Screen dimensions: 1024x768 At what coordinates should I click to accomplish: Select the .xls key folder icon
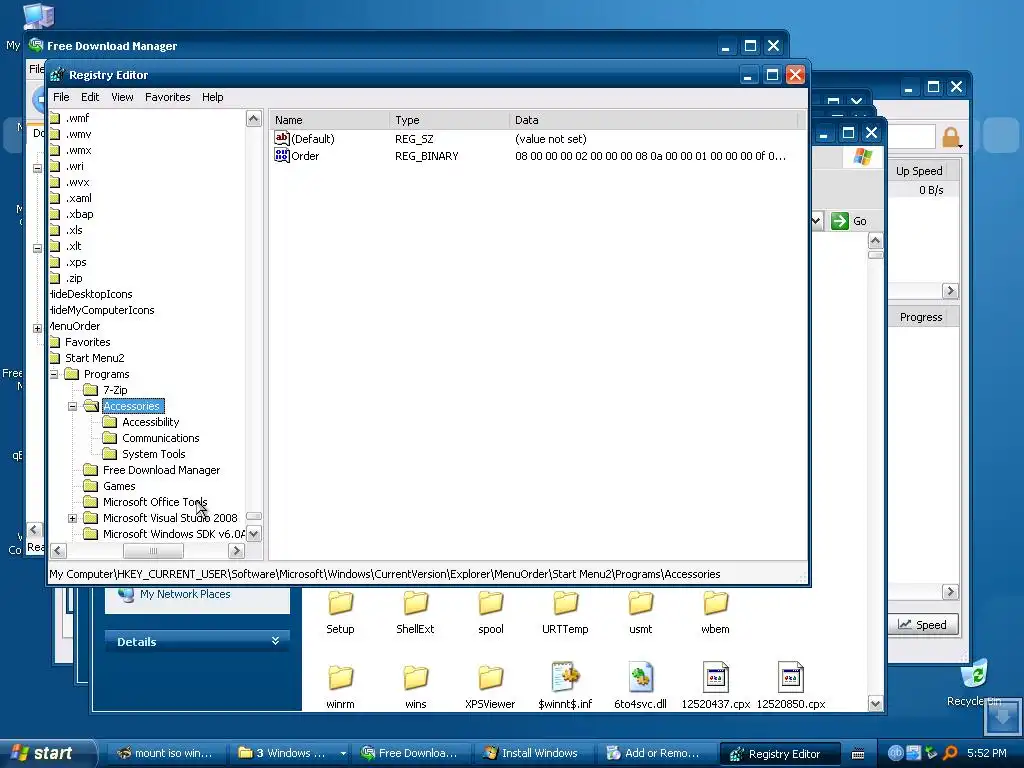click(x=55, y=230)
